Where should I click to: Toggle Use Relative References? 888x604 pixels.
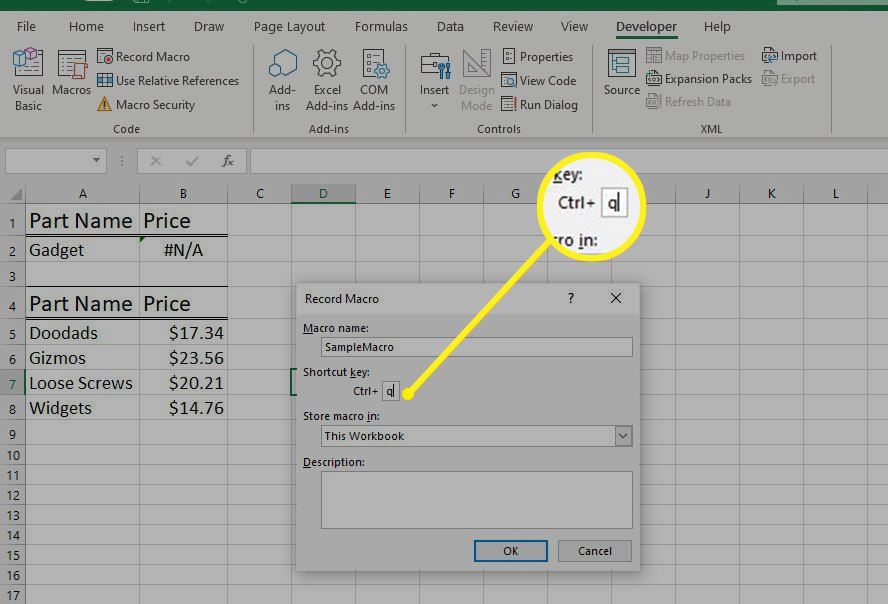point(168,80)
